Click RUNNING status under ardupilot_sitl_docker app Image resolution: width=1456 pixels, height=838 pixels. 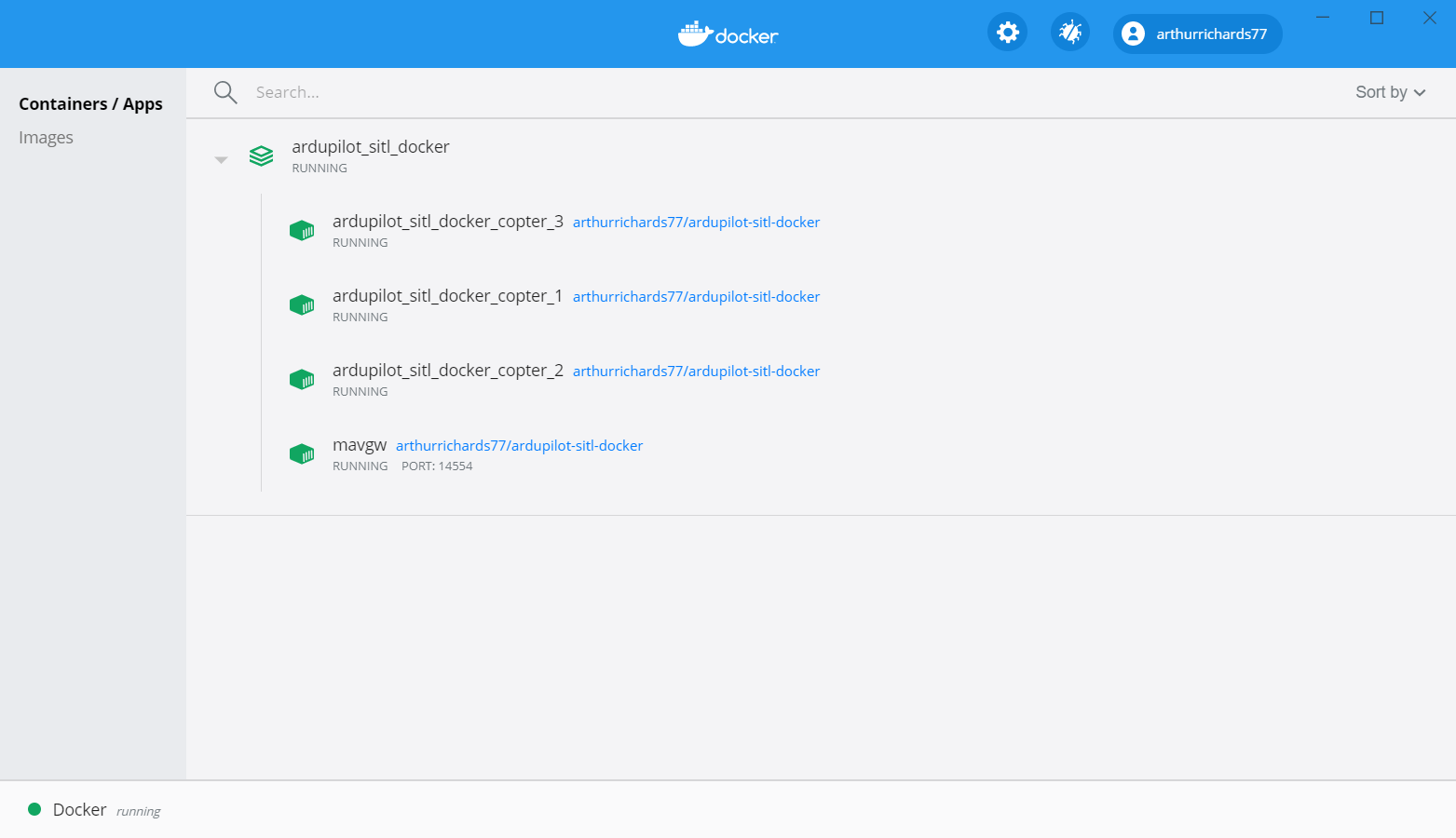[x=320, y=169]
